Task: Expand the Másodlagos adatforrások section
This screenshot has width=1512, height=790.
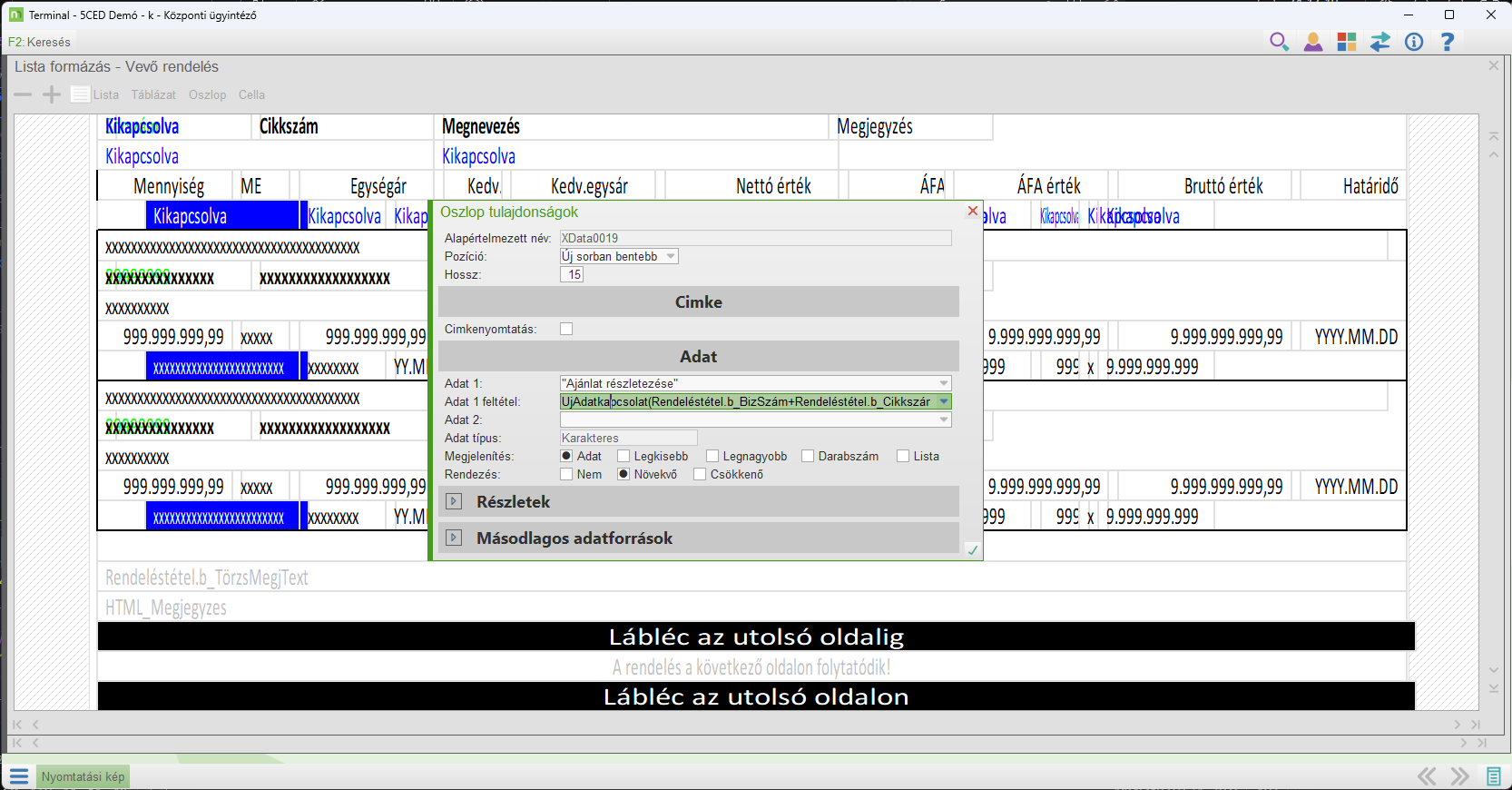Action: pos(454,538)
